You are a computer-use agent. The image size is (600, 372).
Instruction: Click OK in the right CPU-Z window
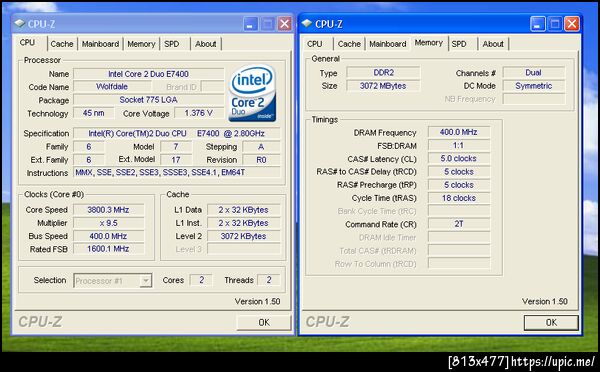tap(551, 323)
